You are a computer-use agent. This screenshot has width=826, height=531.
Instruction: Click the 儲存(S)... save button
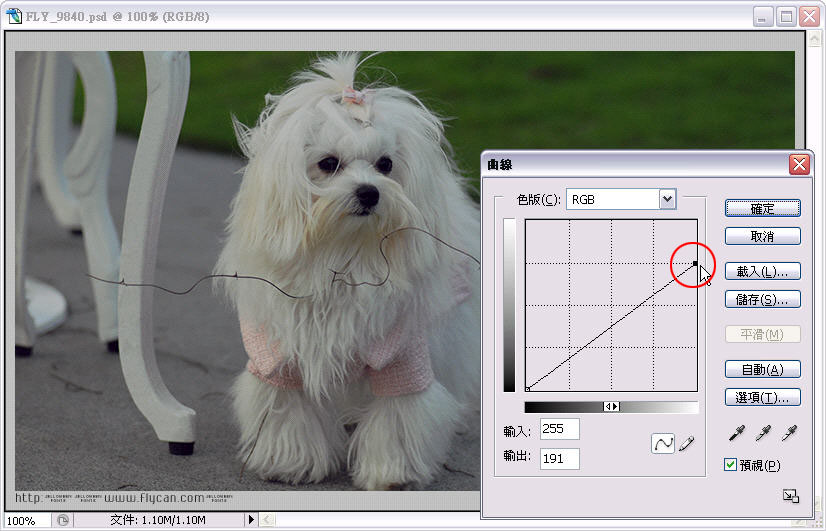[x=762, y=299]
